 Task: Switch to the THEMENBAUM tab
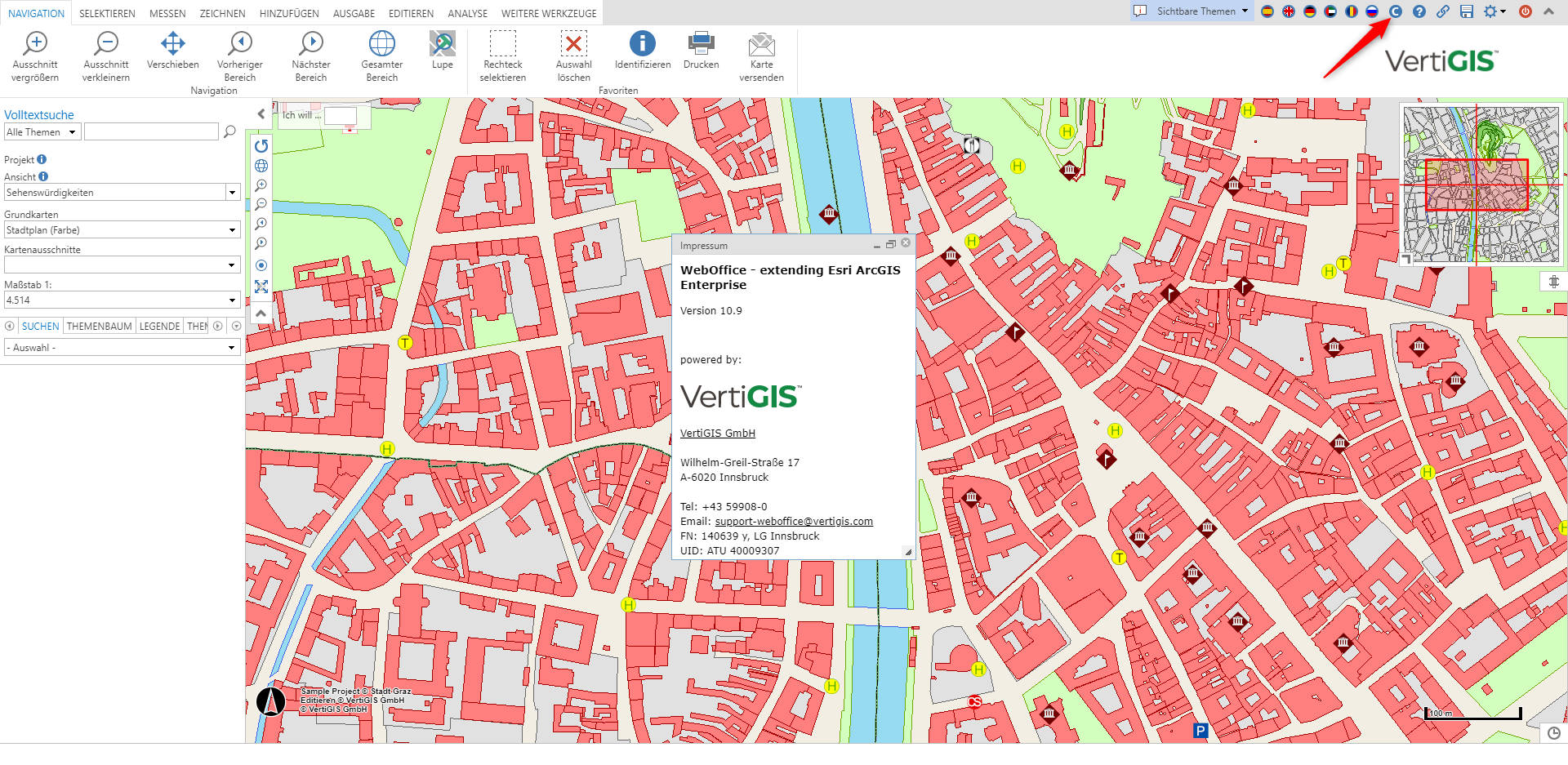99,326
